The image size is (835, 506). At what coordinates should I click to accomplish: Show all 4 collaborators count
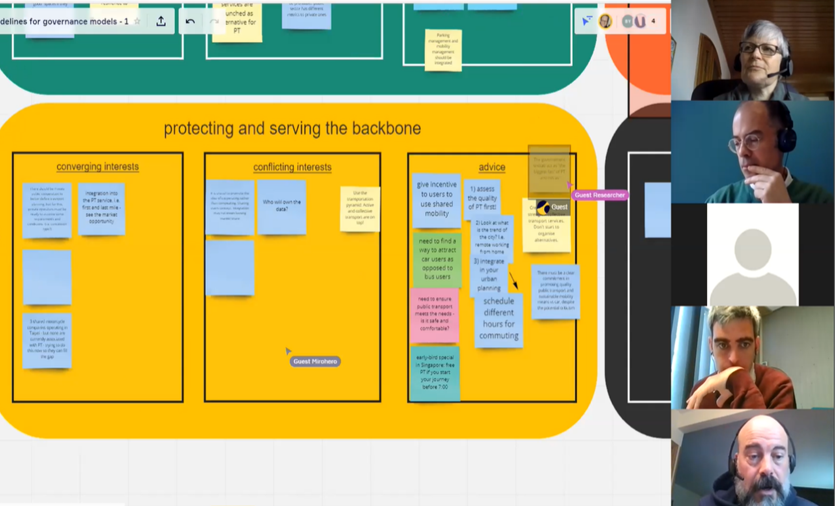[x=653, y=21]
